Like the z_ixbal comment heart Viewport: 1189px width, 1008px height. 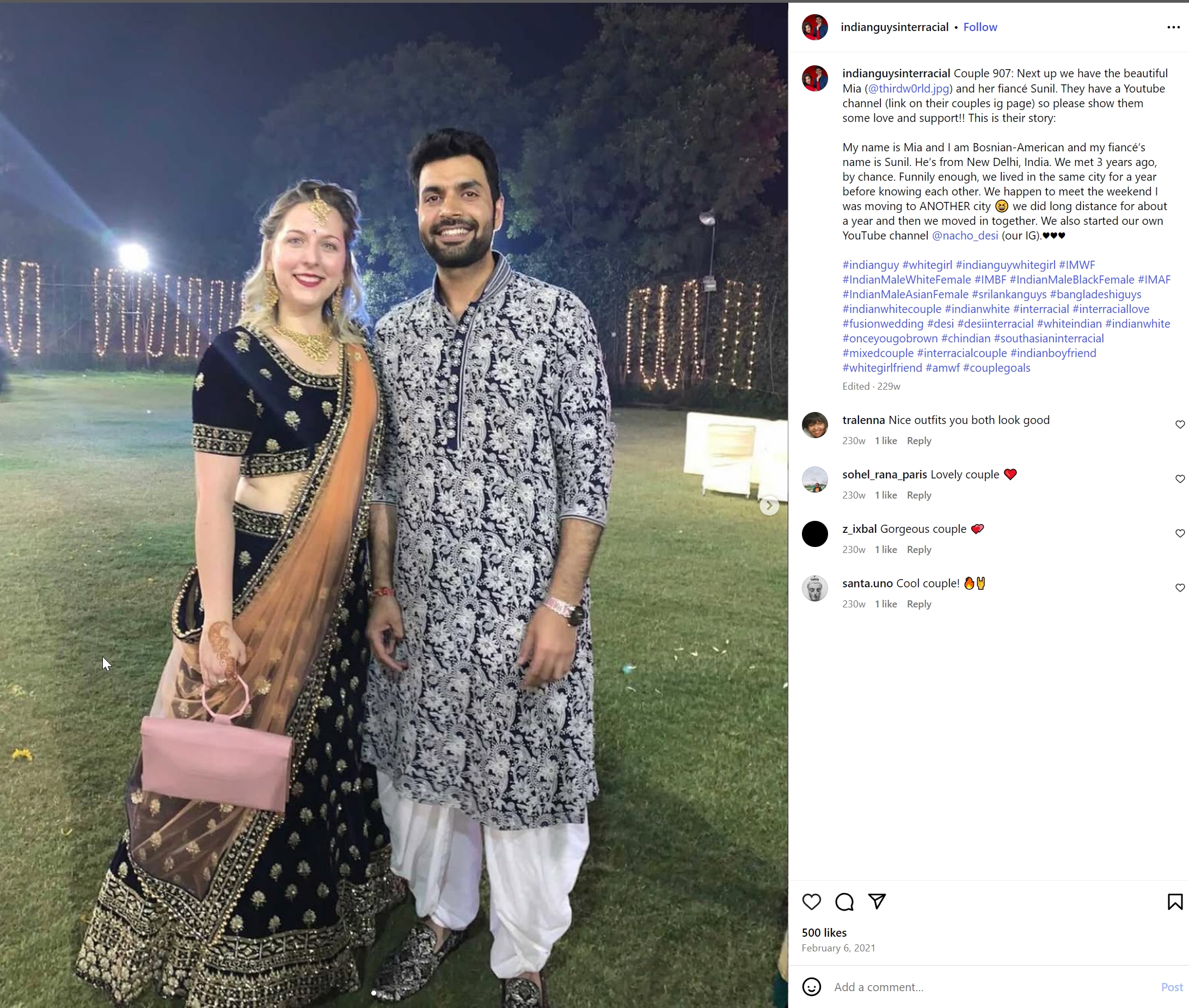[1180, 533]
